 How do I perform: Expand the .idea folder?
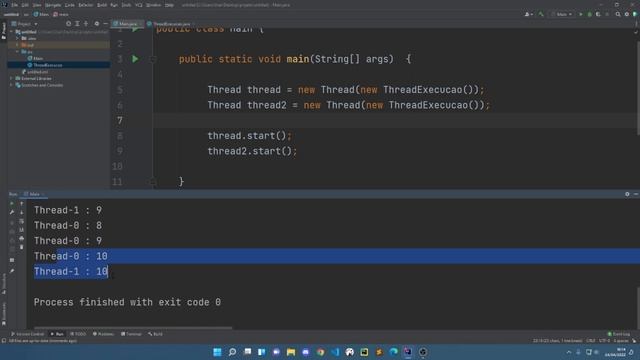18,38
